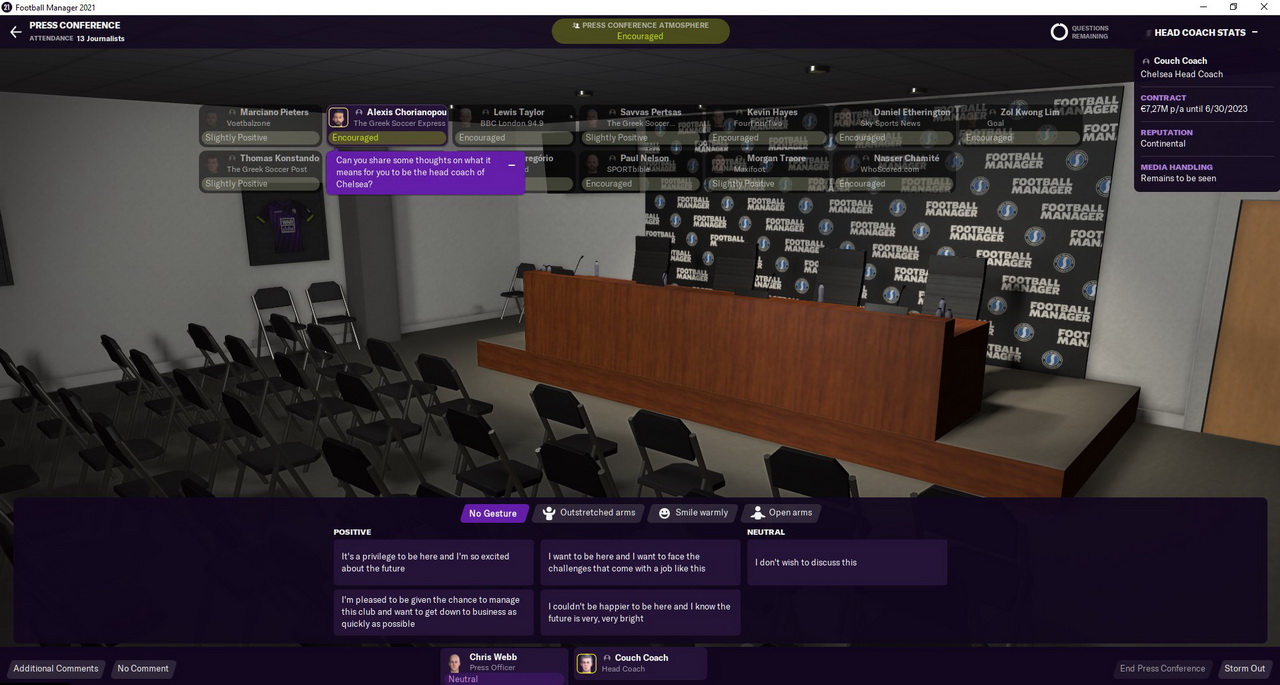Answer "It's a privilege to be here"
The image size is (1280, 685).
pyautogui.click(x=433, y=563)
